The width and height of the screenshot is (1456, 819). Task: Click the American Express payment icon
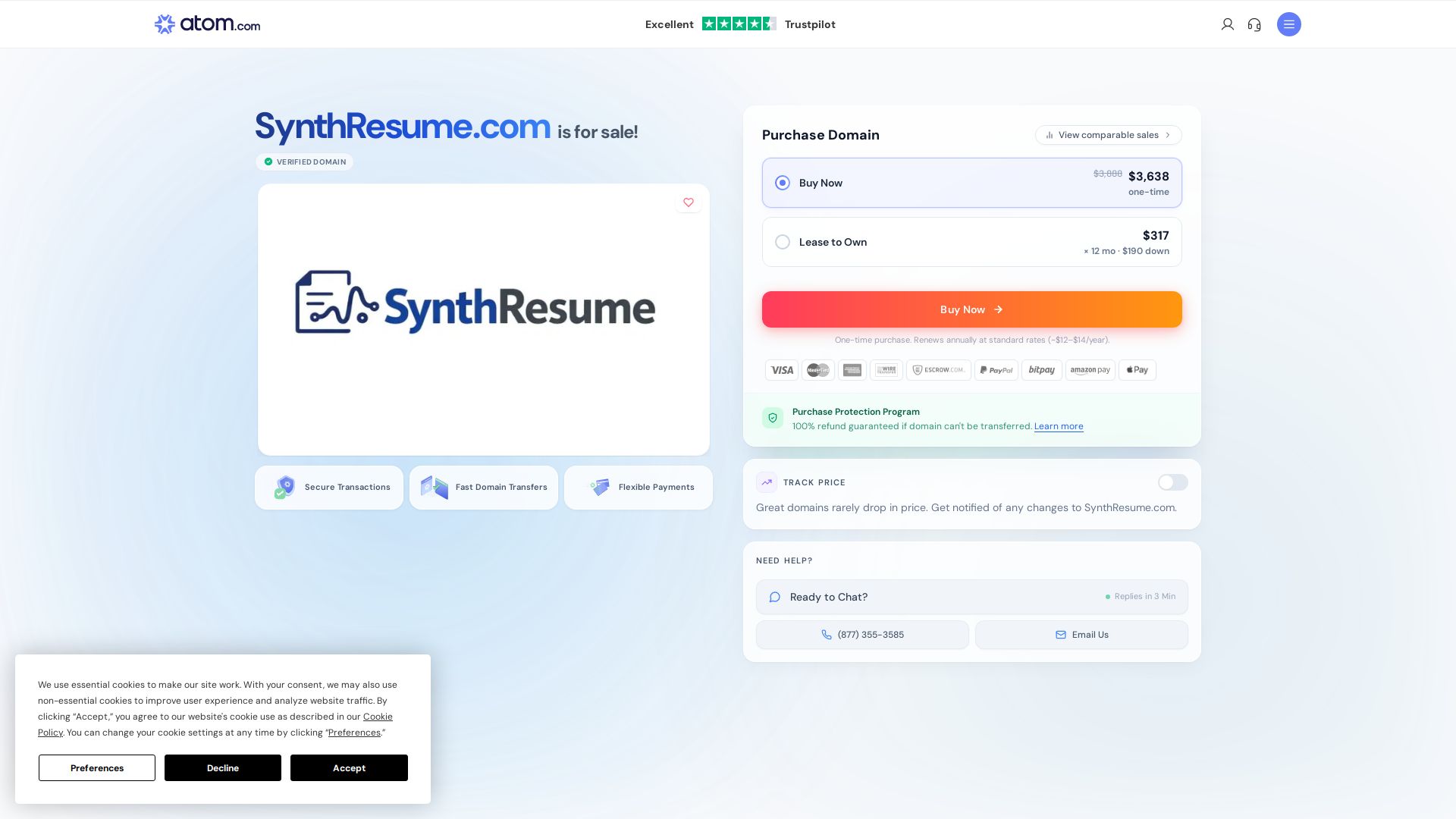point(852,370)
